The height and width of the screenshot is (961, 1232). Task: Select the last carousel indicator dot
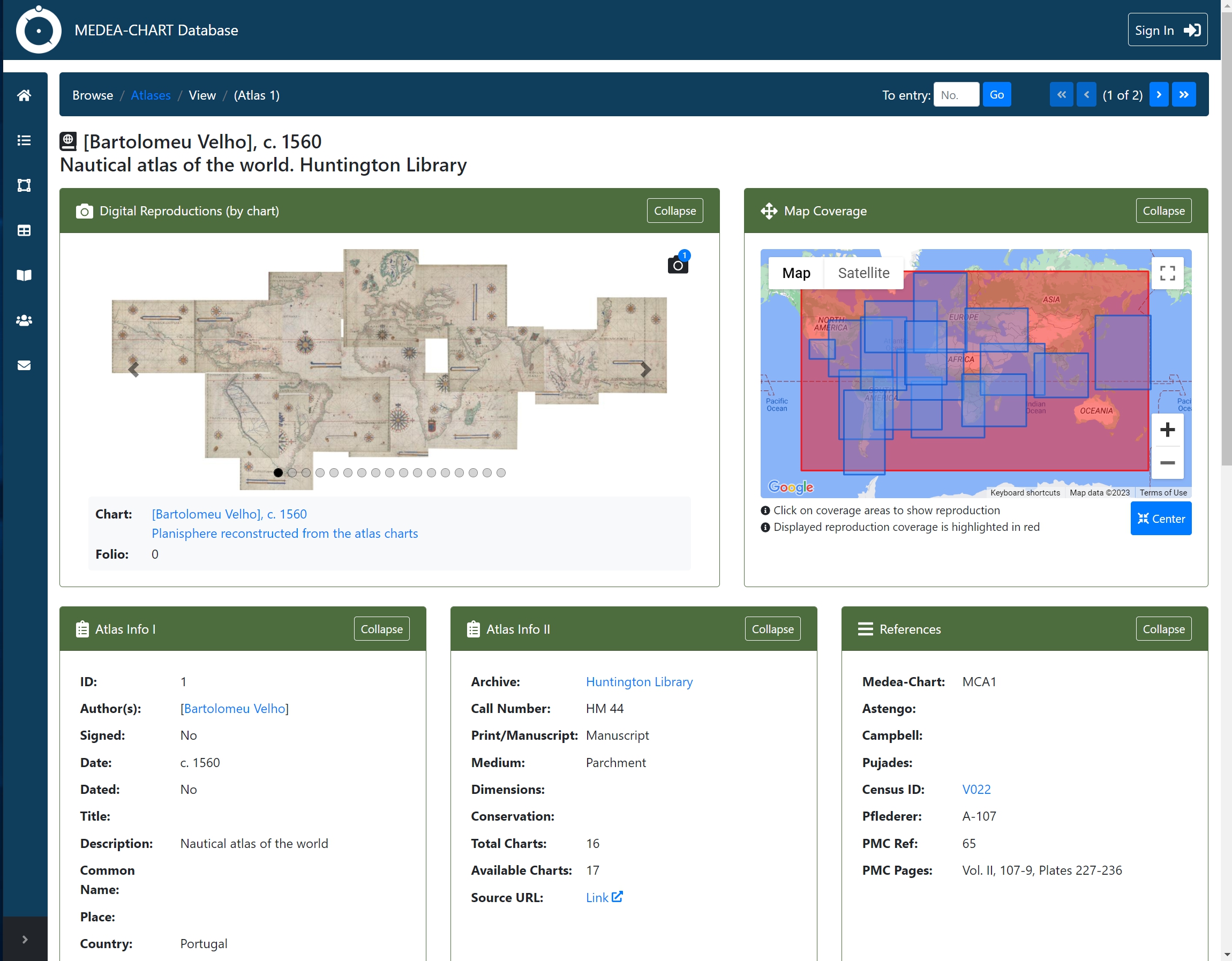[501, 472]
